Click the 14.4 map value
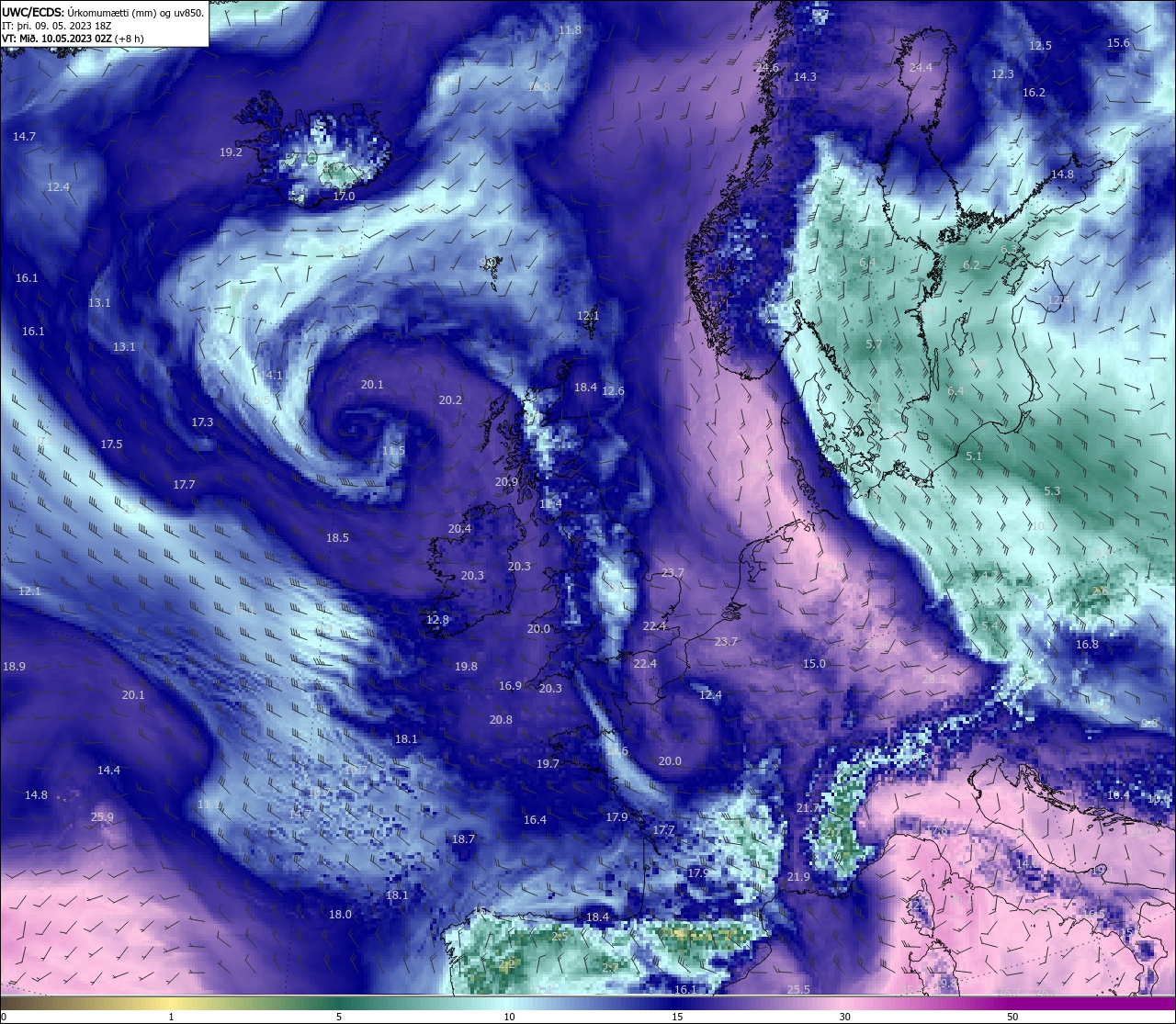 point(108,771)
